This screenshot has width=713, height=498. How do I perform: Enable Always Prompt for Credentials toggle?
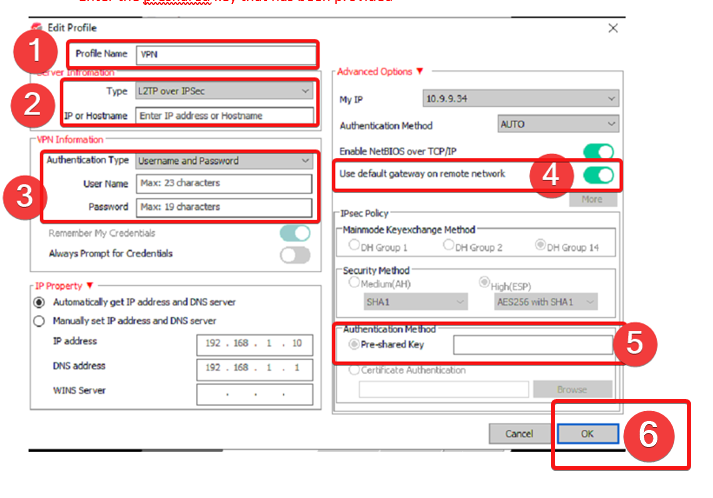pyautogui.click(x=295, y=255)
